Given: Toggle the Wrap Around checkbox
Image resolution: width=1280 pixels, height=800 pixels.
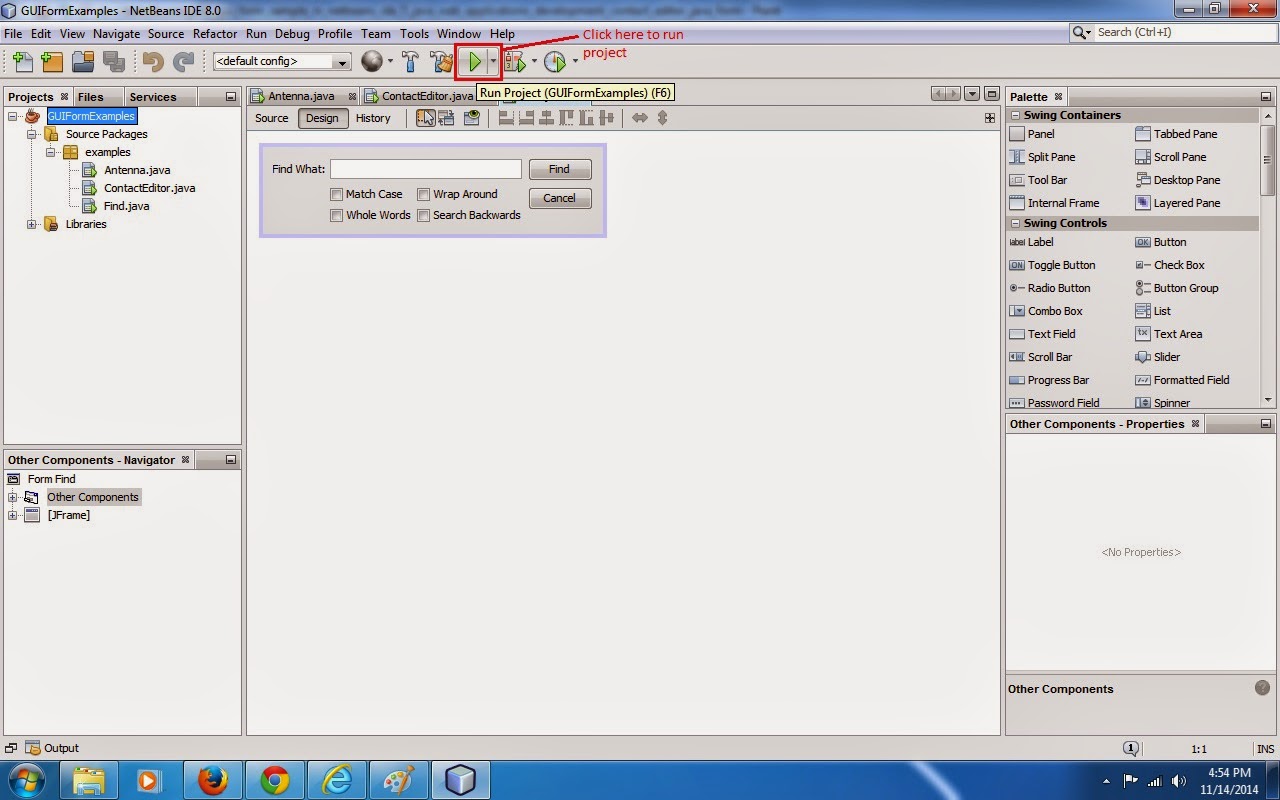Looking at the screenshot, I should tap(424, 194).
